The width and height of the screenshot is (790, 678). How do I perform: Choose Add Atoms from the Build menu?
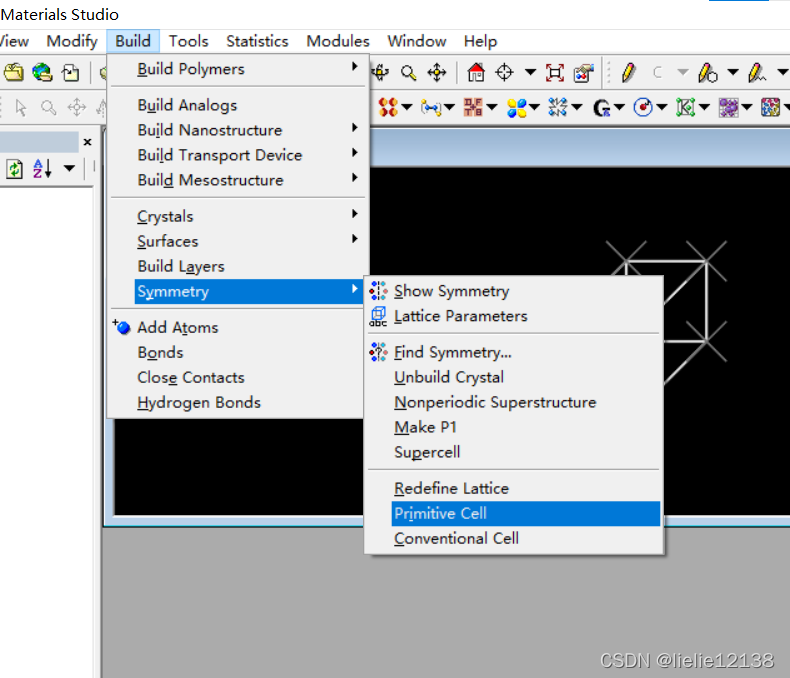(238, 327)
